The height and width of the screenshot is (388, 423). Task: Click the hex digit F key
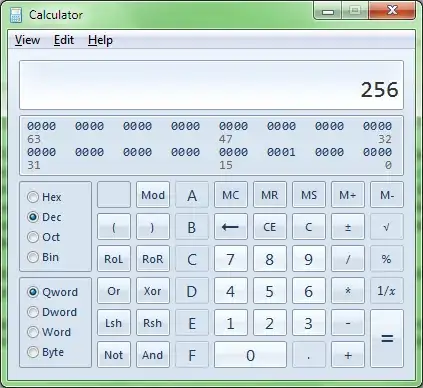click(192, 355)
